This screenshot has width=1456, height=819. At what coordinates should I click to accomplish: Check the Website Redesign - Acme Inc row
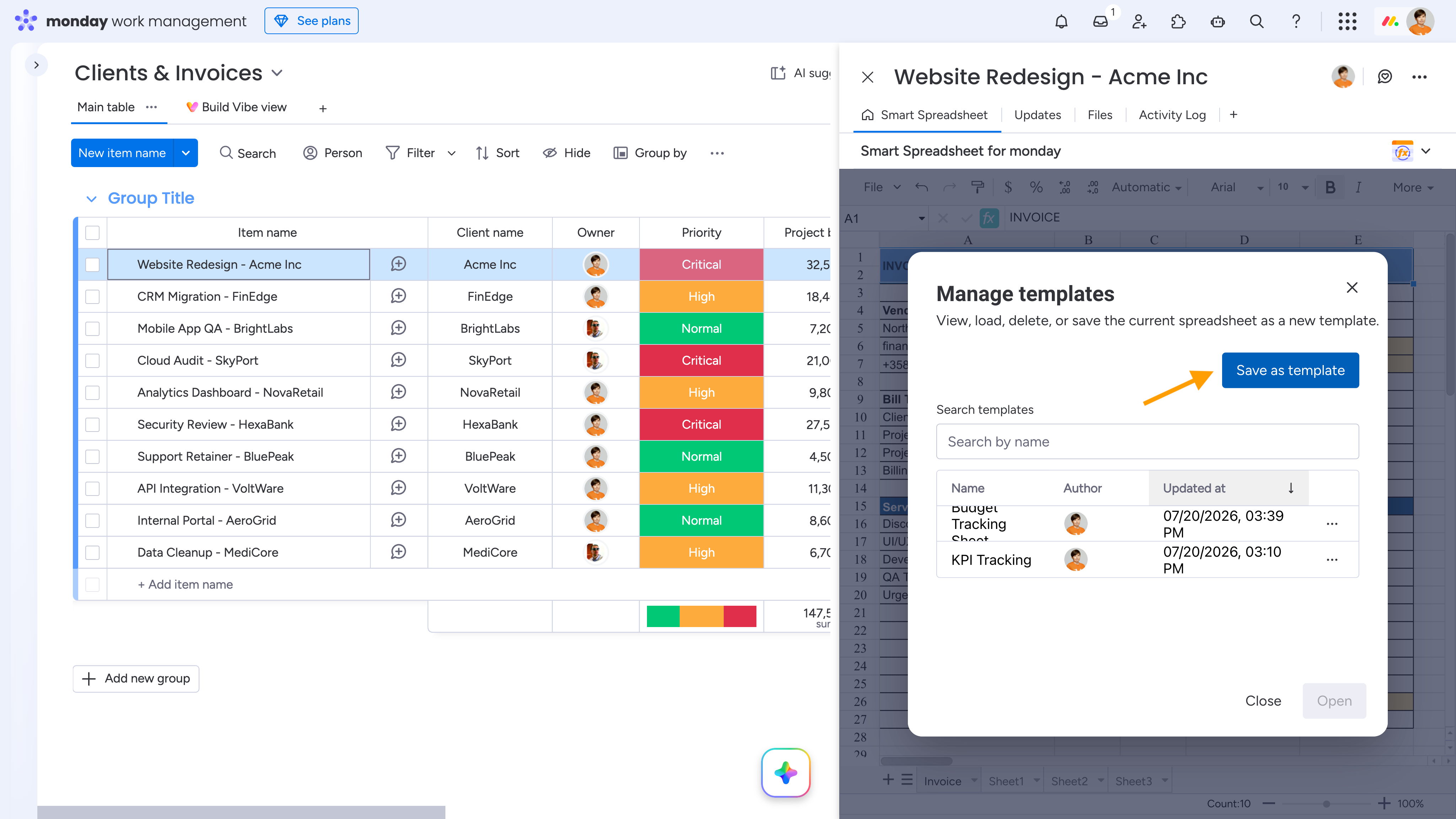click(x=92, y=264)
